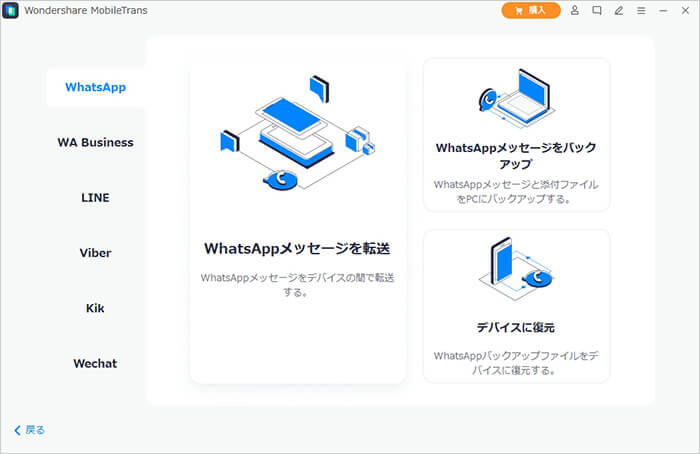Open the user account icon
700x454 pixels.
[575, 11]
